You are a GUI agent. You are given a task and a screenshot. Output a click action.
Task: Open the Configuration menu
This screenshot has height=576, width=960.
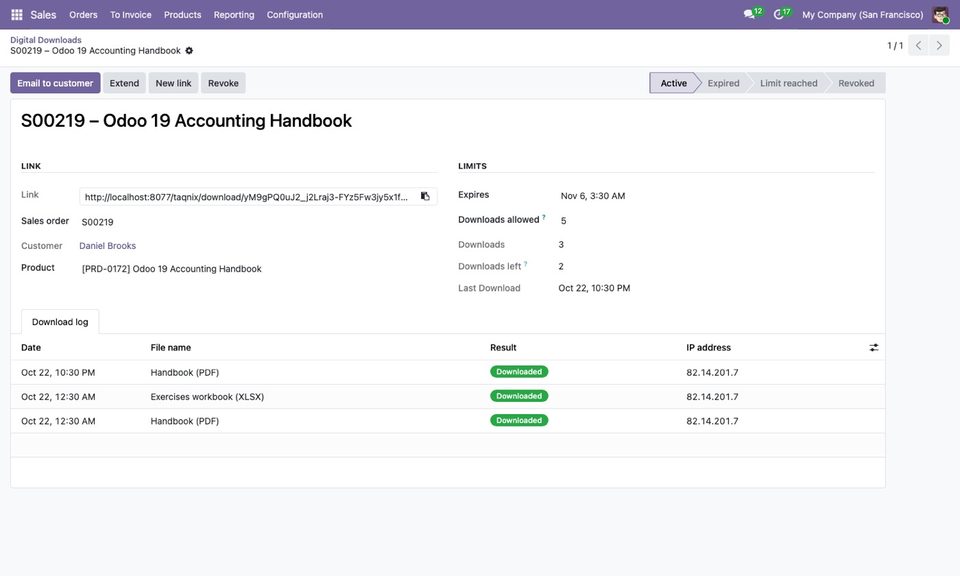click(x=294, y=15)
